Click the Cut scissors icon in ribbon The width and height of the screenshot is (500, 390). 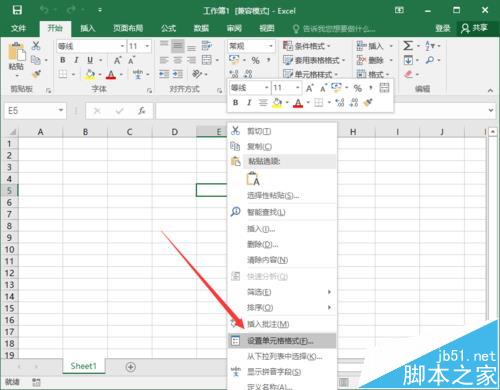[36, 46]
